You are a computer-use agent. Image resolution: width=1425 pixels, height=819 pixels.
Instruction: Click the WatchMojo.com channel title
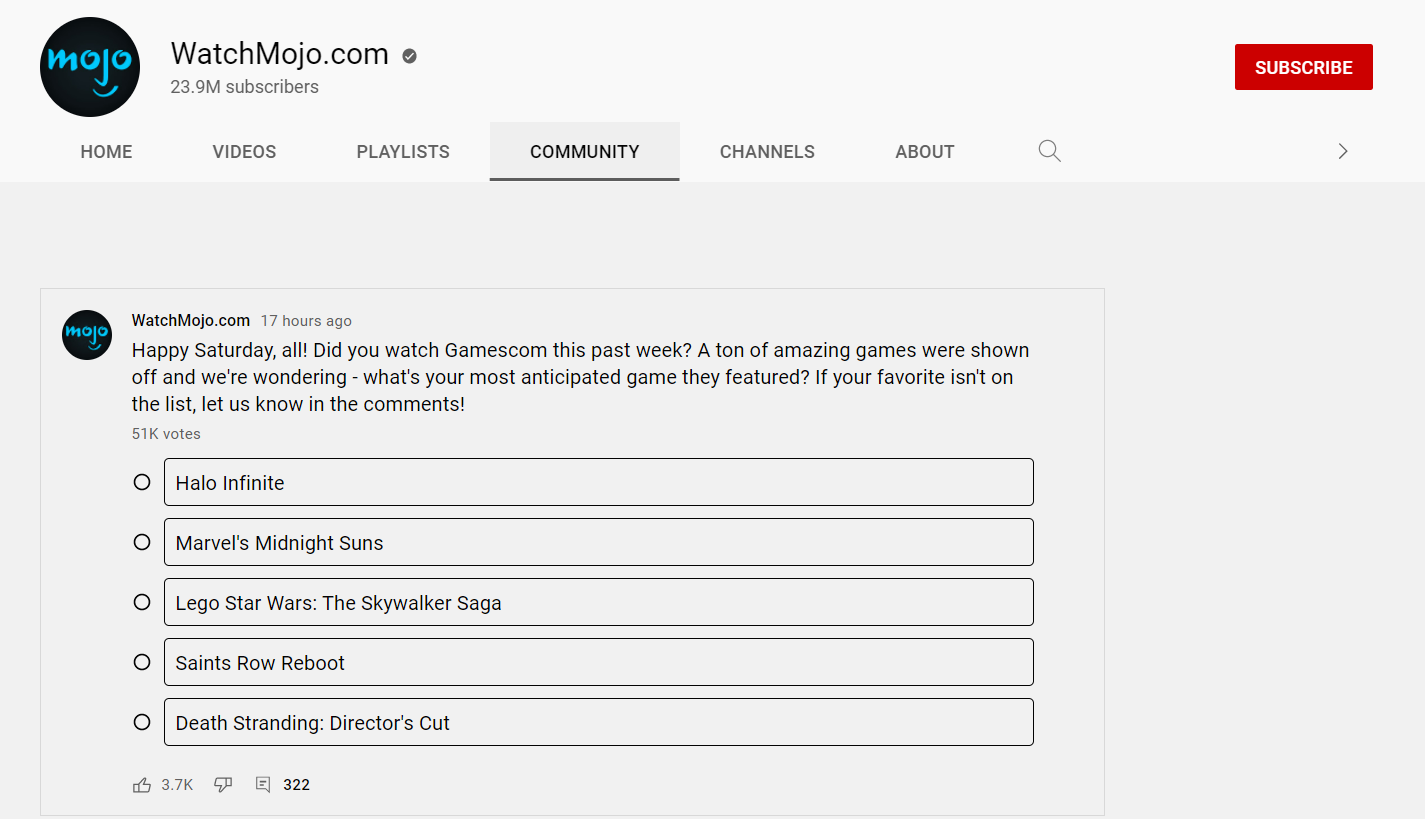(x=280, y=53)
